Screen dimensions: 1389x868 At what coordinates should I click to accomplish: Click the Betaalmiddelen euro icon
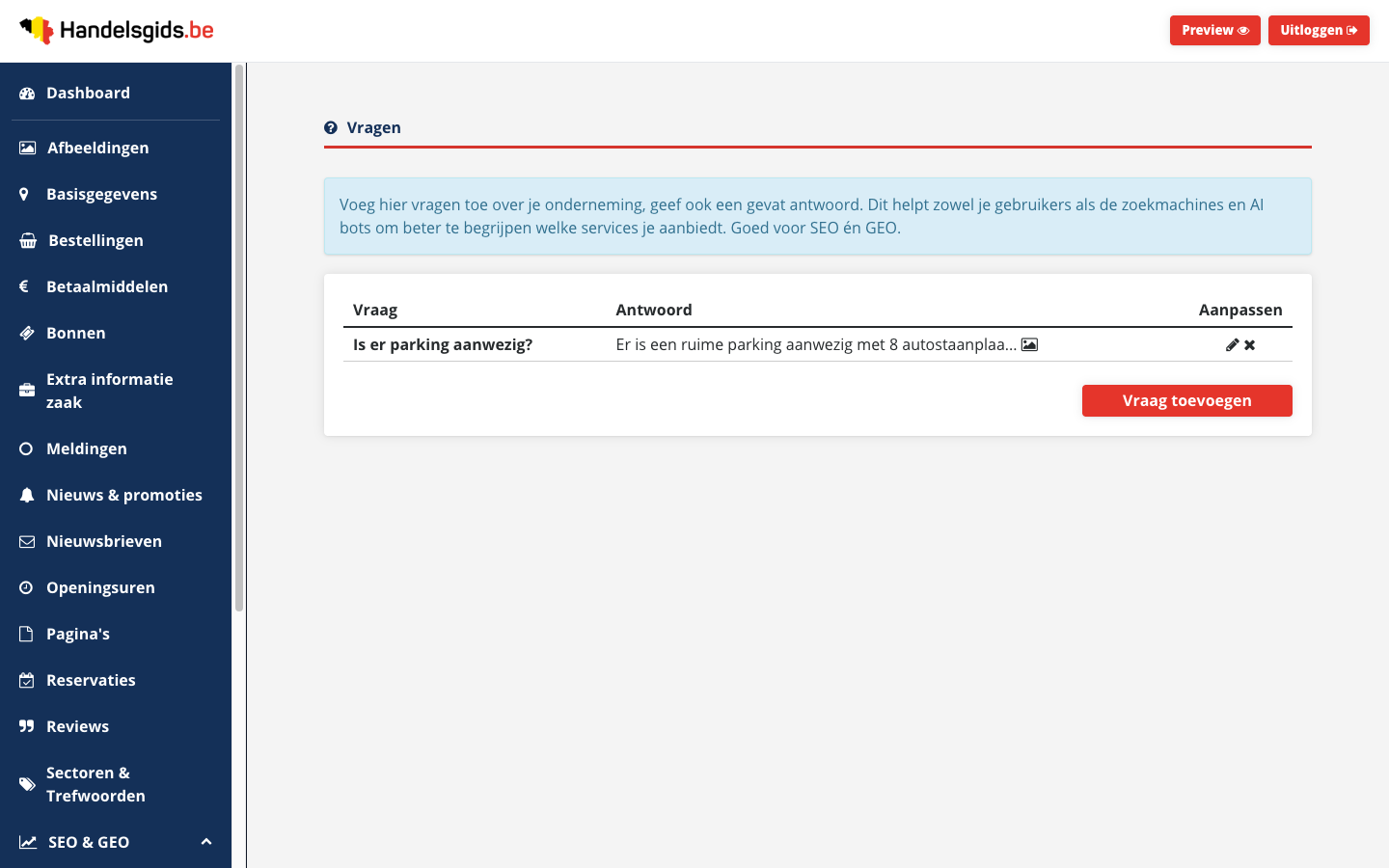tap(24, 286)
